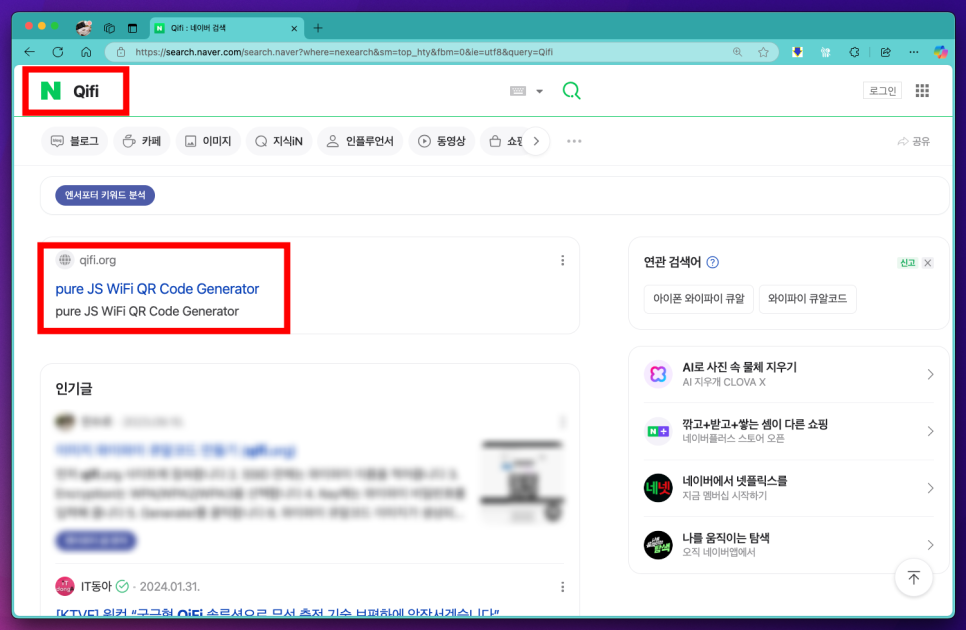Screen dimensions: 966x630
Task: Open the browser home page icon
Action: click(86, 52)
